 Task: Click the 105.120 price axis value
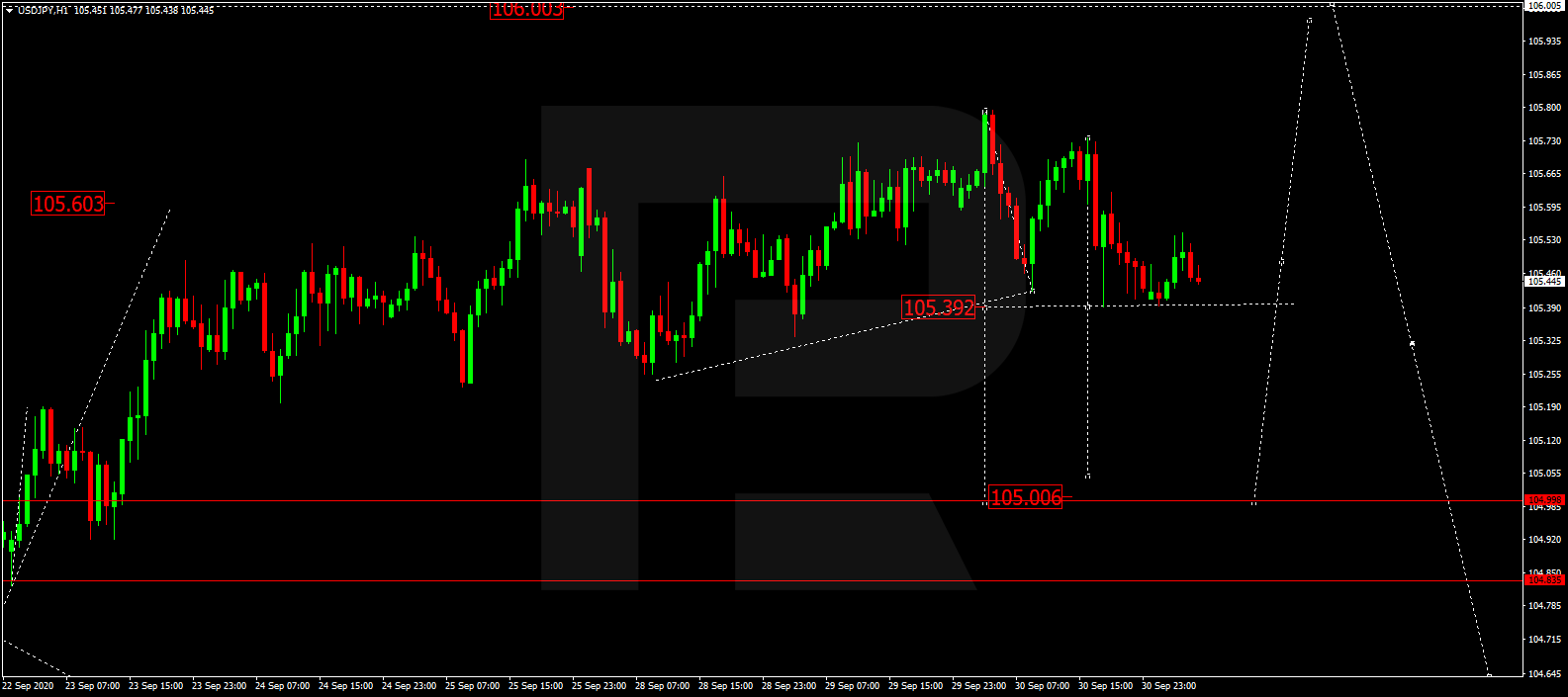click(x=1544, y=441)
